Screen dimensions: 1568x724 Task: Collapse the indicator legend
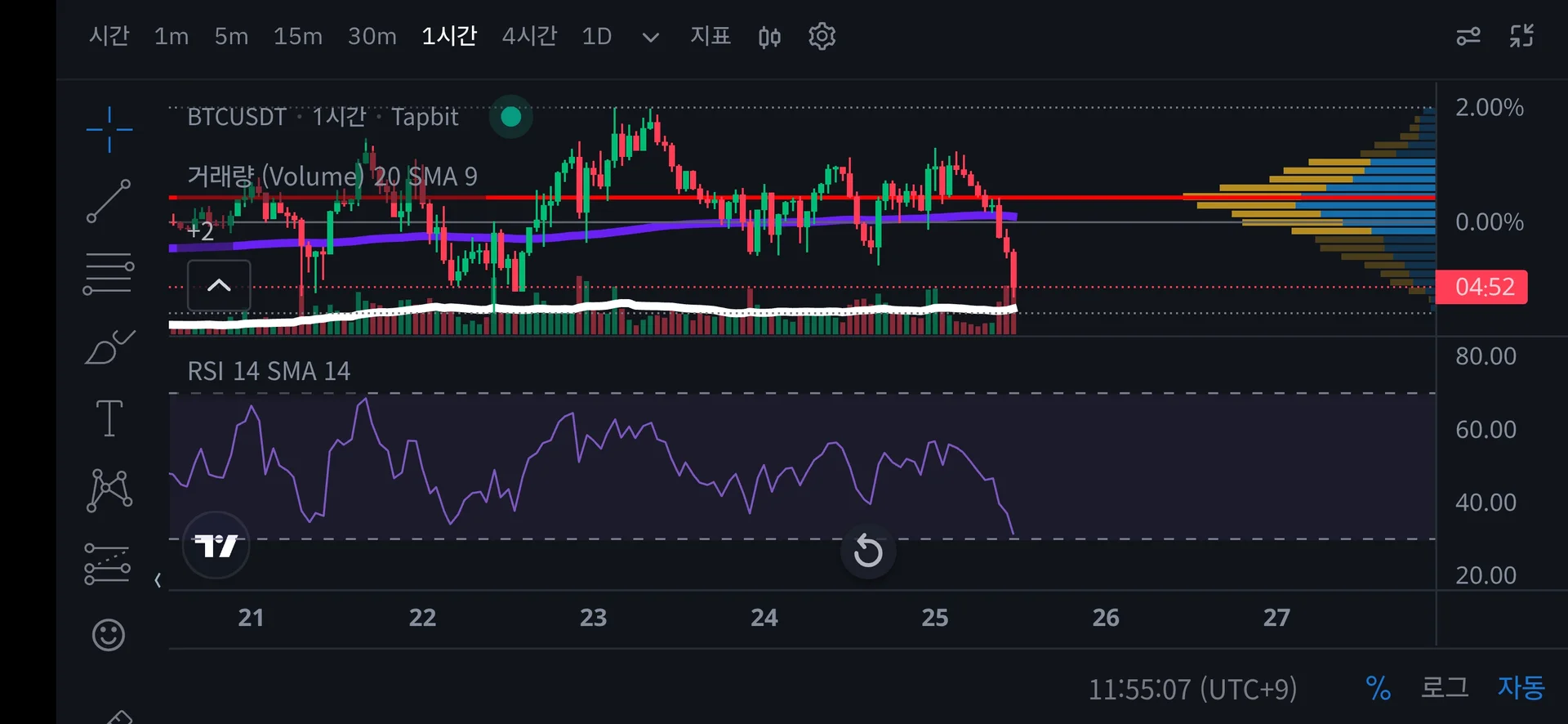(219, 285)
